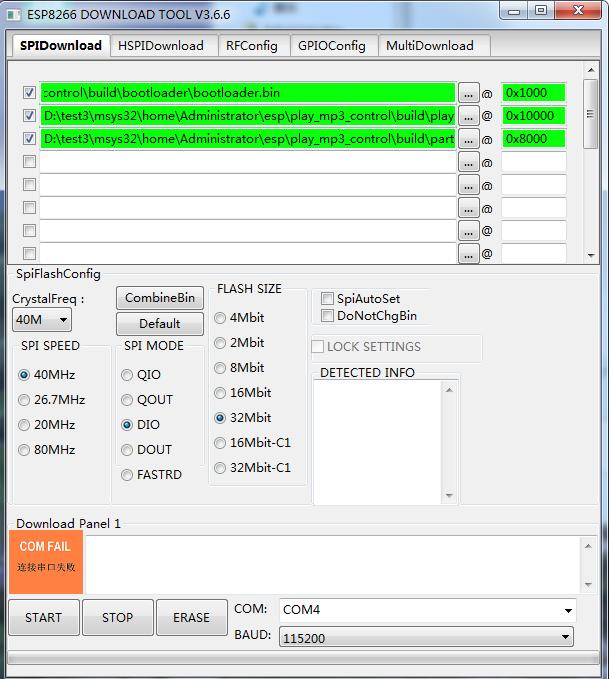Viewport: 609px width, 679px height.
Task: Click the file list scrollbar up arrow
Action: pyautogui.click(x=591, y=70)
